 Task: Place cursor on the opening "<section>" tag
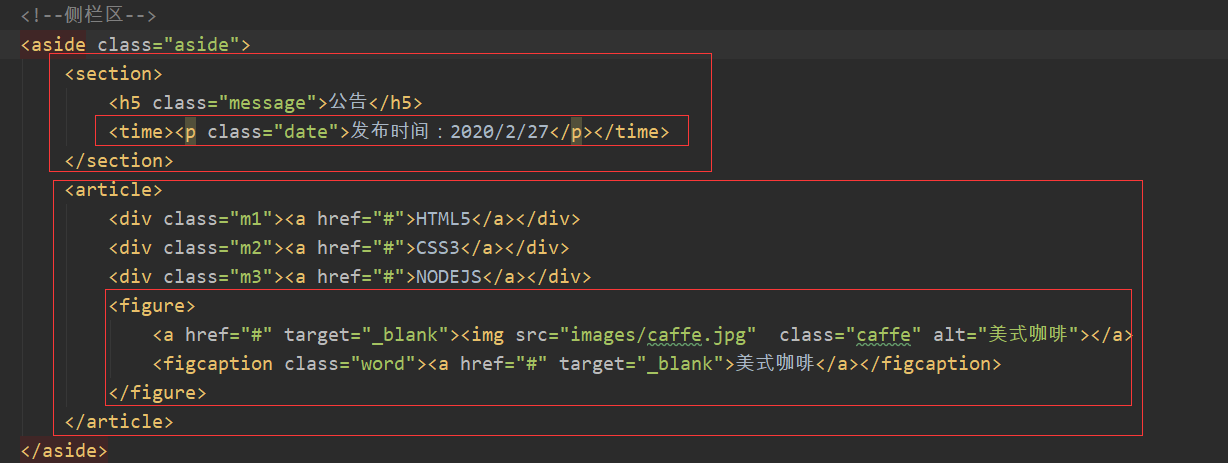click(114, 74)
